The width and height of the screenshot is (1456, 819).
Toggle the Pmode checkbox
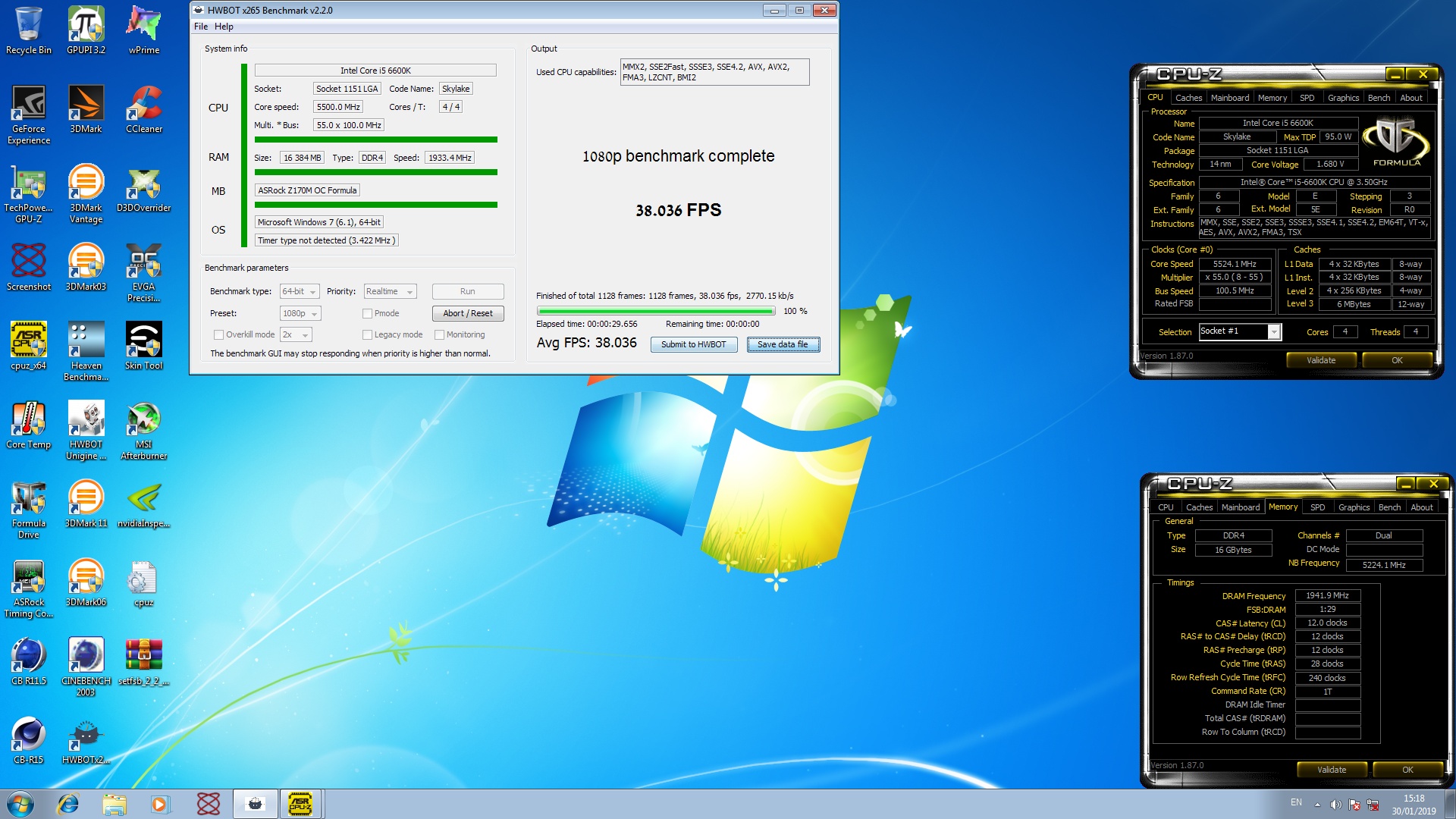point(367,313)
